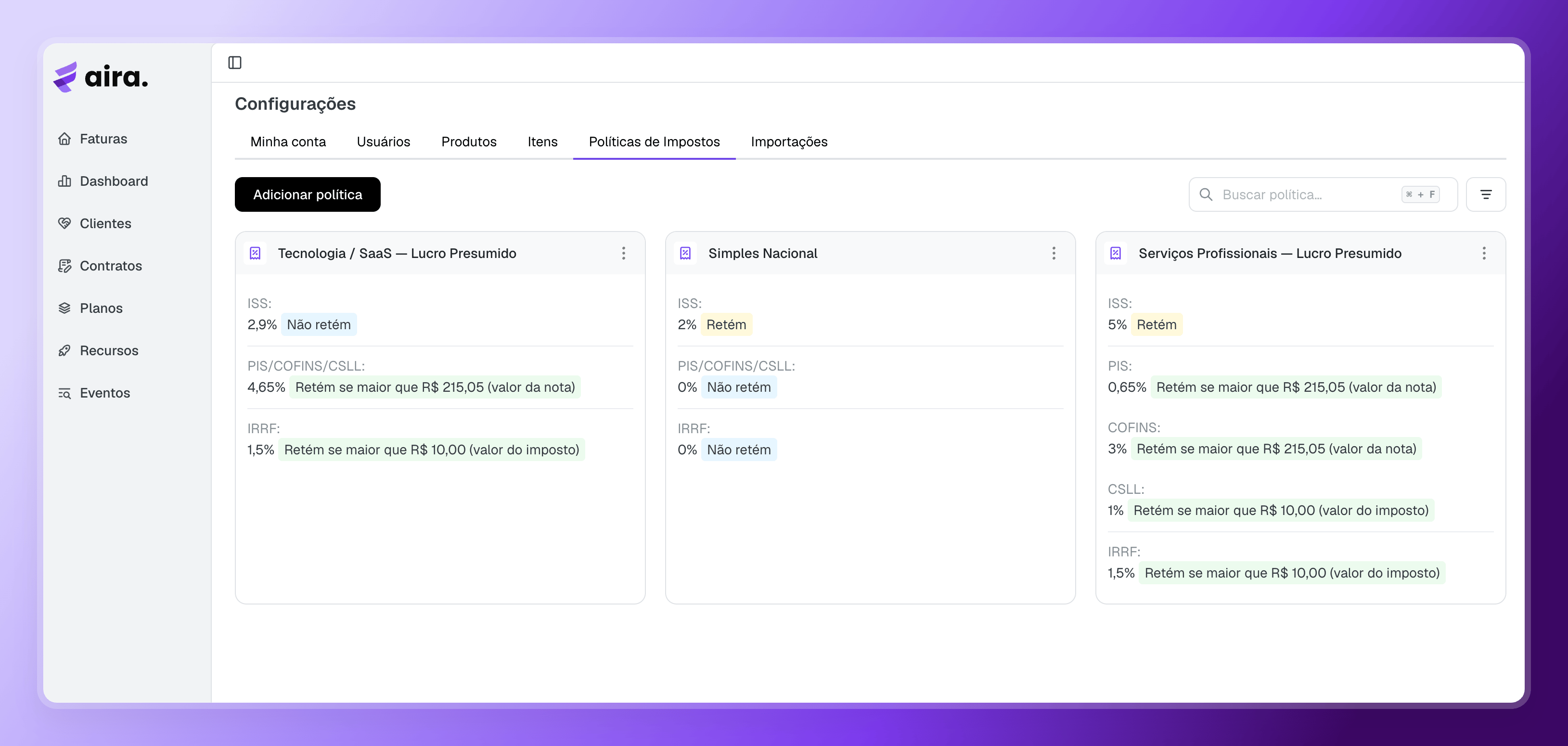This screenshot has width=1568, height=746.
Task: Click the Simples Nacional policy receipt icon
Action: pyautogui.click(x=685, y=253)
